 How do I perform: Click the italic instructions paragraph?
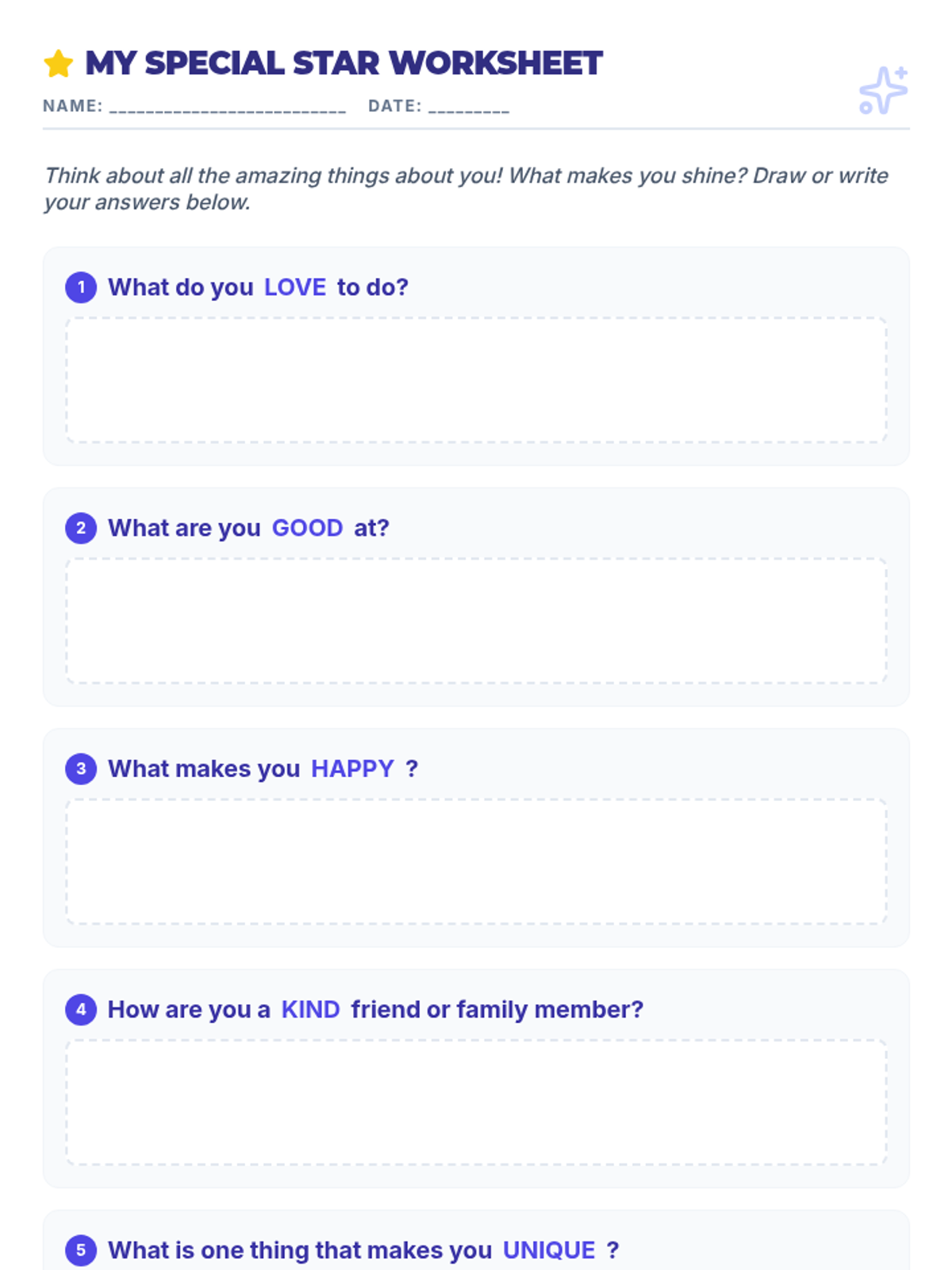tap(466, 189)
